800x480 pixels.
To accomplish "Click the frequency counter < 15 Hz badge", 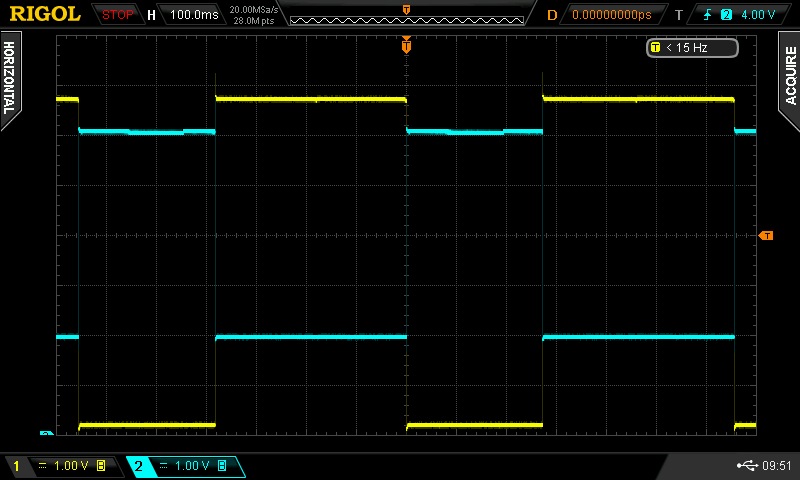I will click(x=692, y=47).
